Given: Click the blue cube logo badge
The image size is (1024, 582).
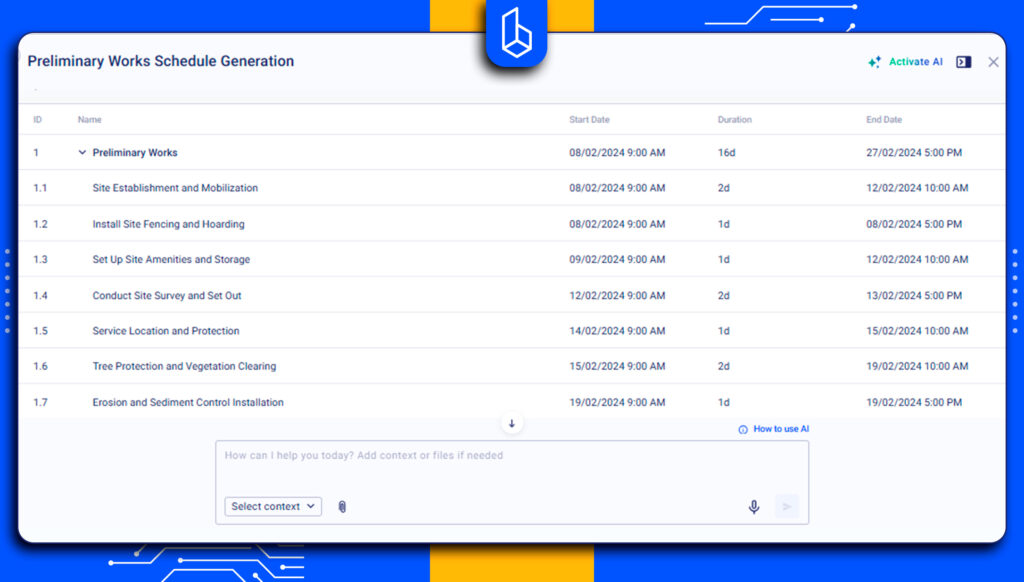Looking at the screenshot, I should pos(516,33).
